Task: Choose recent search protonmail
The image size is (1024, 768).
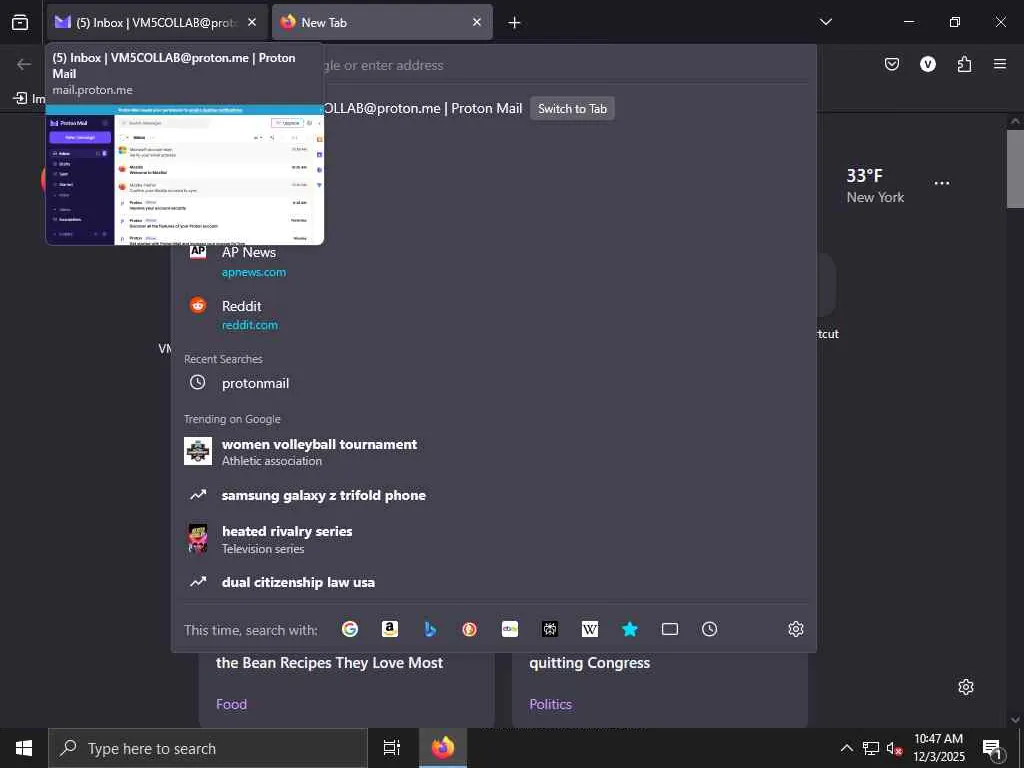Action: tap(494, 383)
